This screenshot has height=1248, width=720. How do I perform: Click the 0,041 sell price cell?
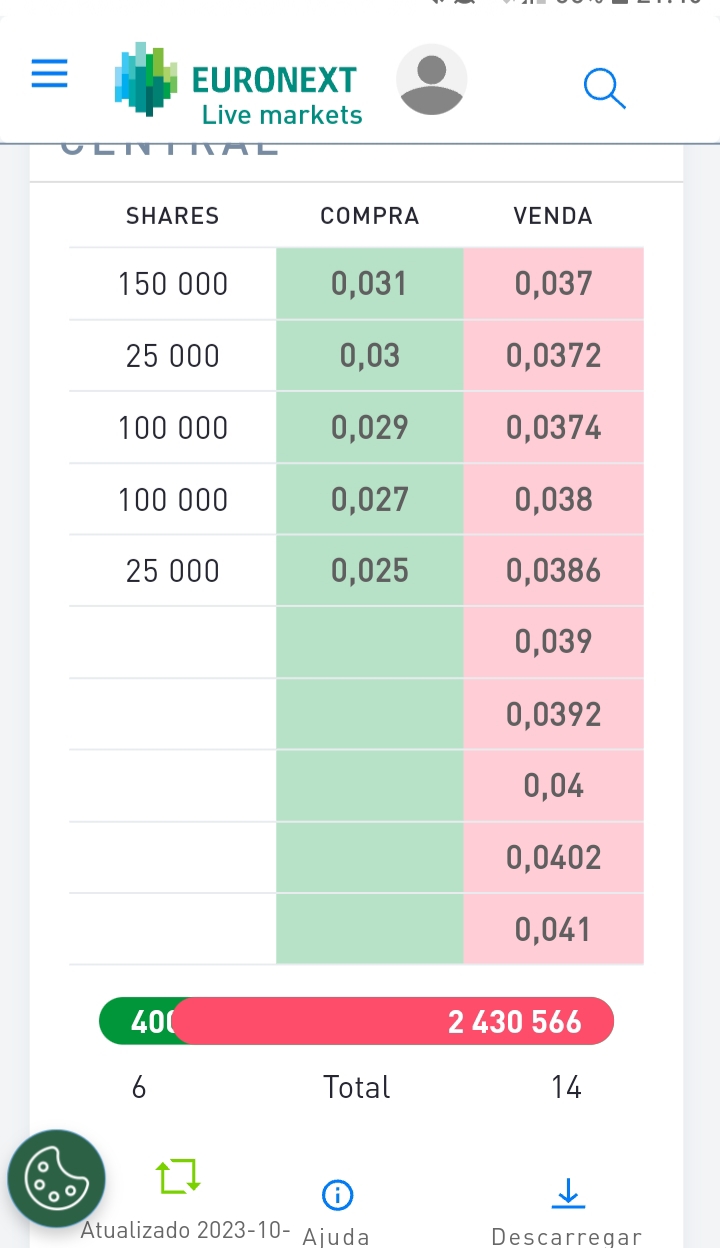click(x=553, y=929)
